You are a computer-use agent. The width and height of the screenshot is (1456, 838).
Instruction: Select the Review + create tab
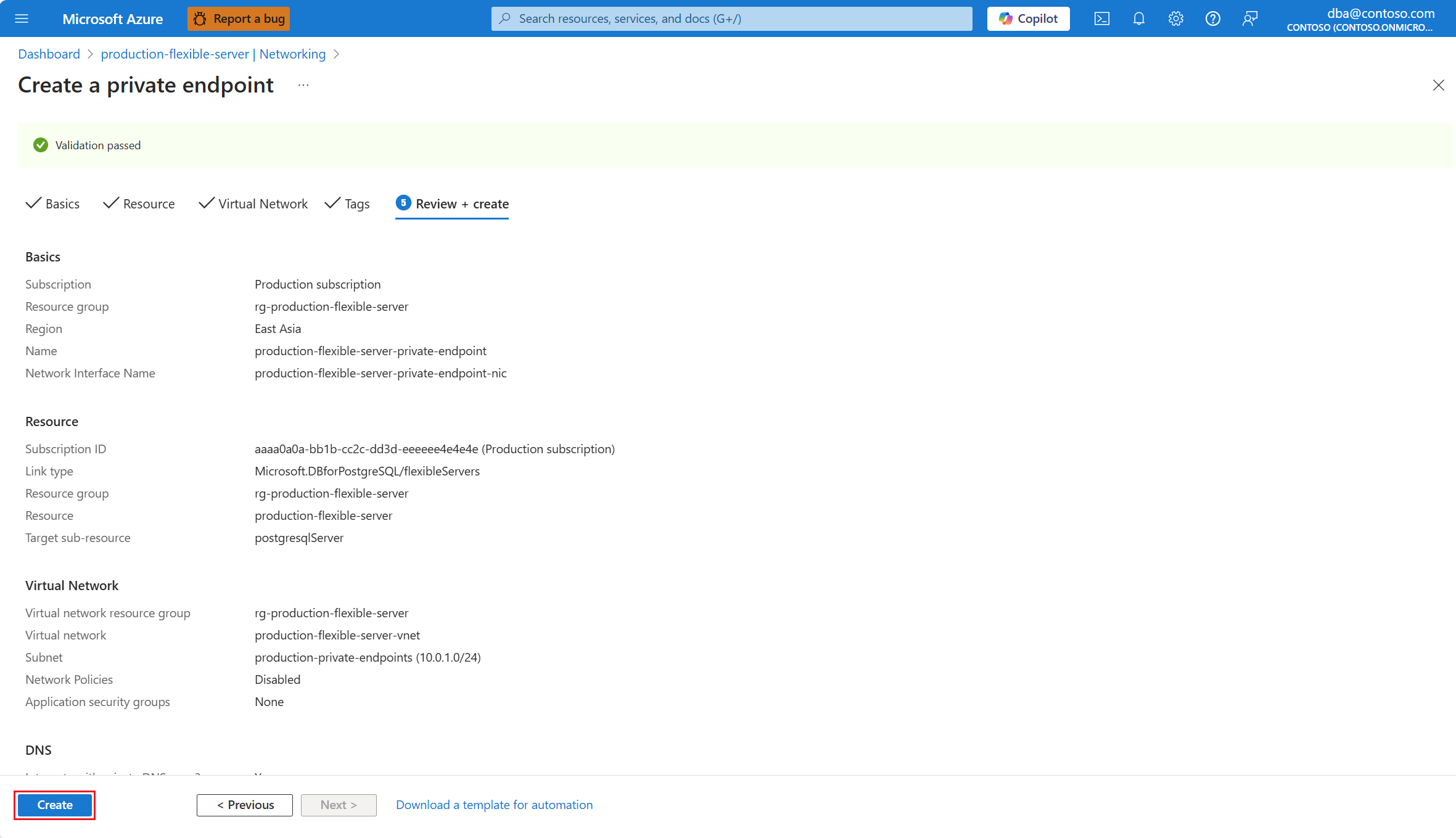click(x=452, y=203)
